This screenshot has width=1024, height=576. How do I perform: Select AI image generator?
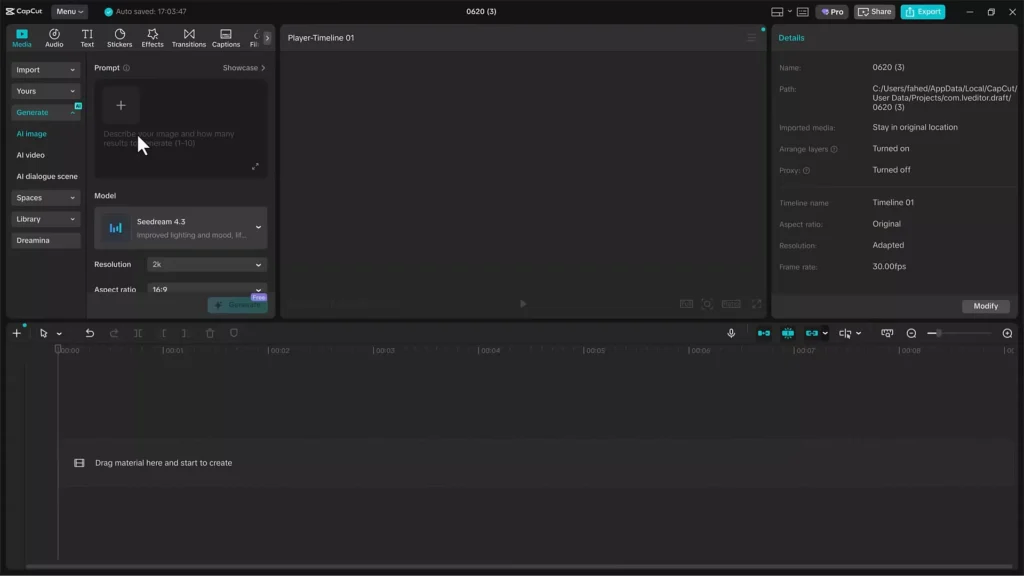point(31,134)
